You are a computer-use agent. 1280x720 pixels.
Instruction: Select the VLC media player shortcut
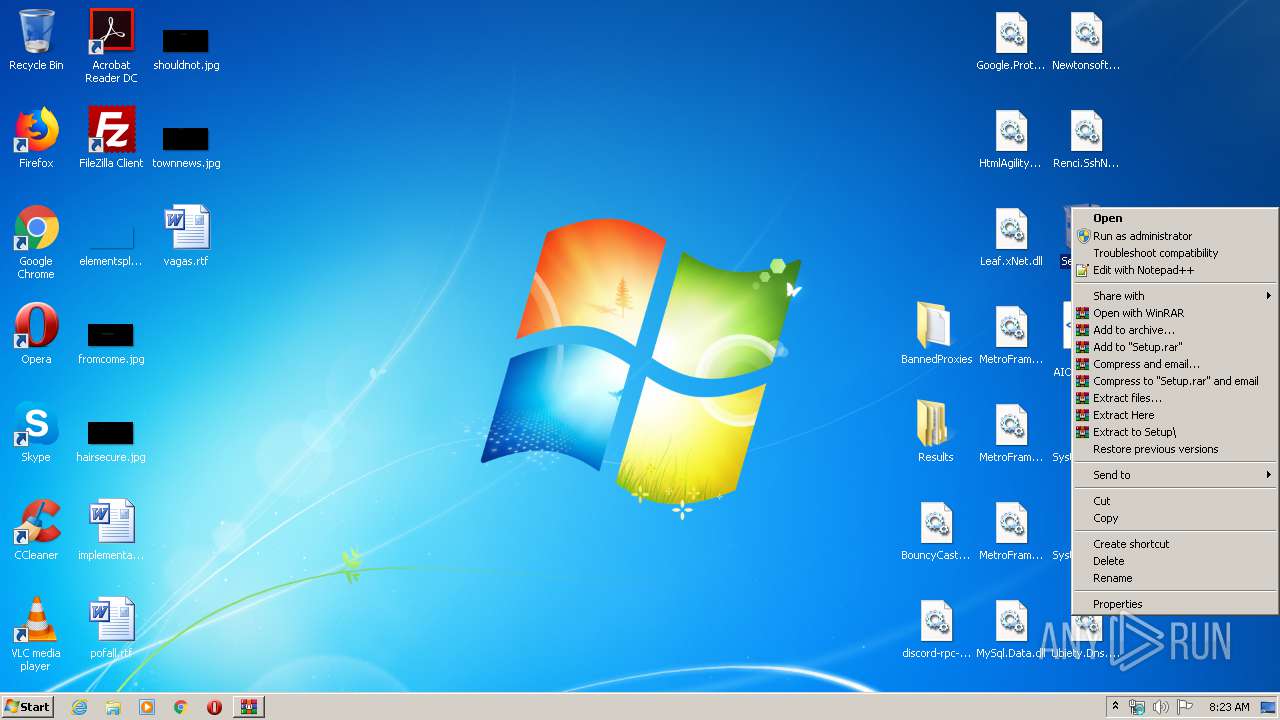point(36,634)
